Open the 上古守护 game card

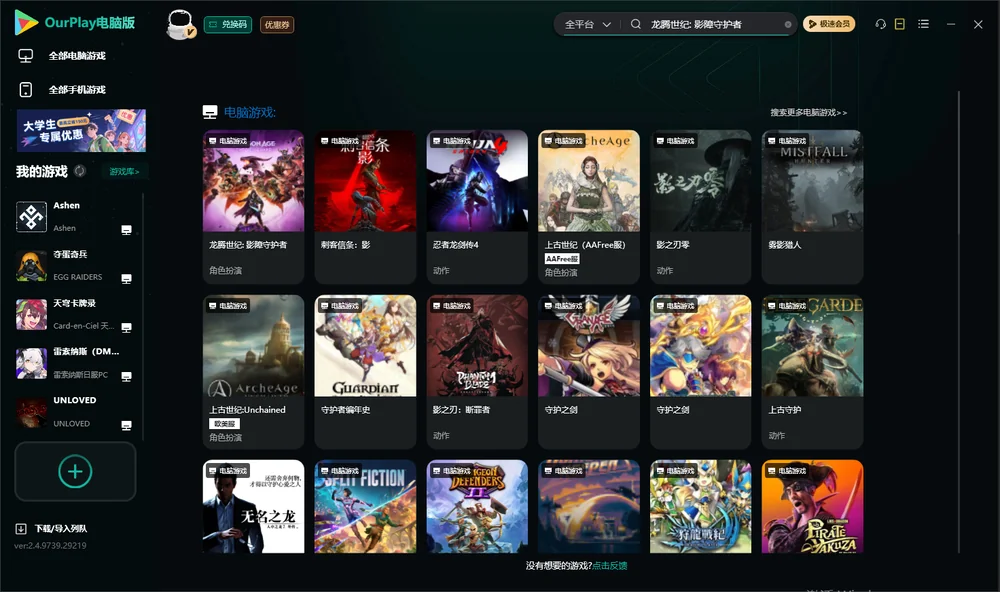[812, 372]
